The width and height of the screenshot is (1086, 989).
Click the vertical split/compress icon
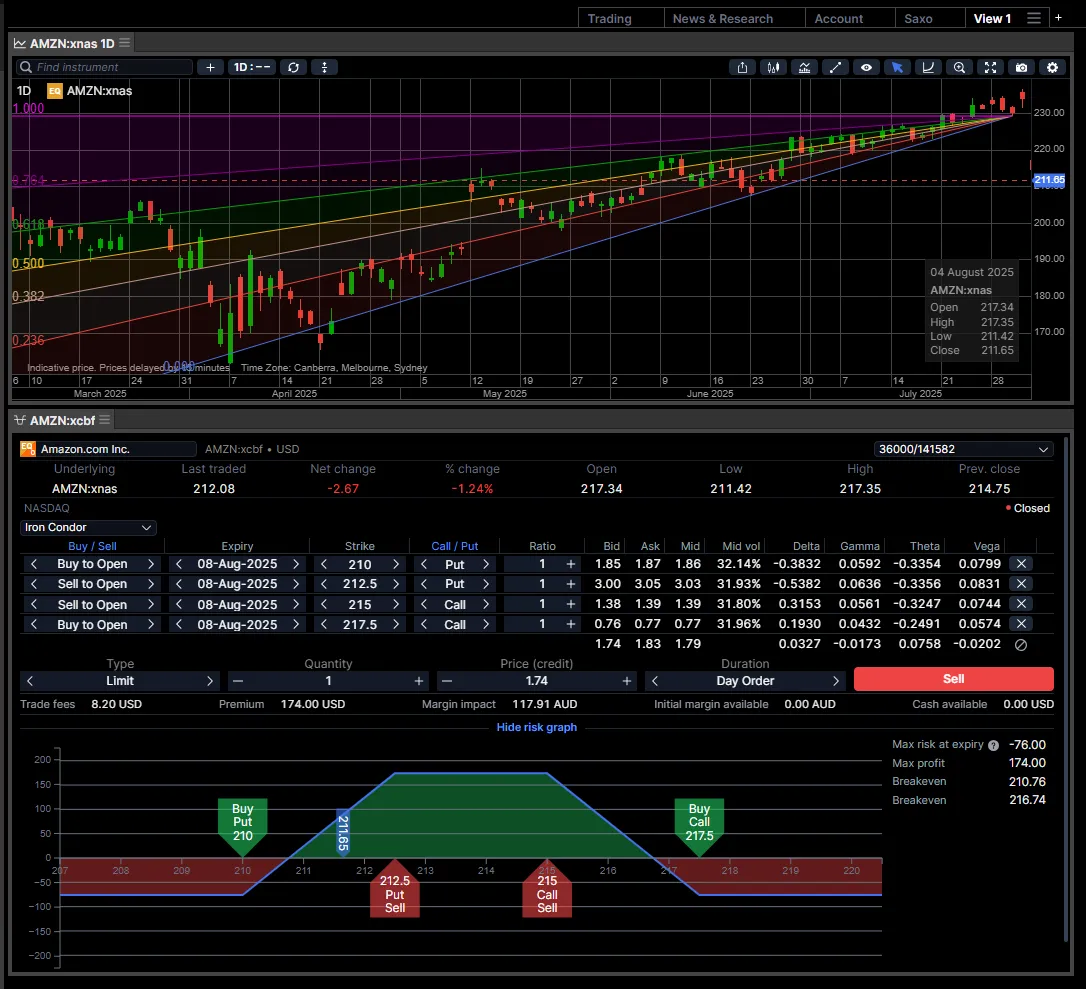tap(324, 67)
